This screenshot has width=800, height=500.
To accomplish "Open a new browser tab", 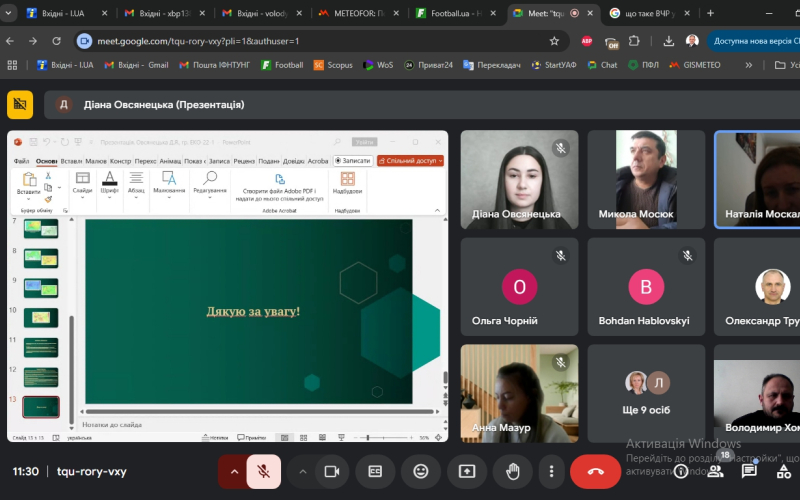I will pyautogui.click(x=710, y=13).
